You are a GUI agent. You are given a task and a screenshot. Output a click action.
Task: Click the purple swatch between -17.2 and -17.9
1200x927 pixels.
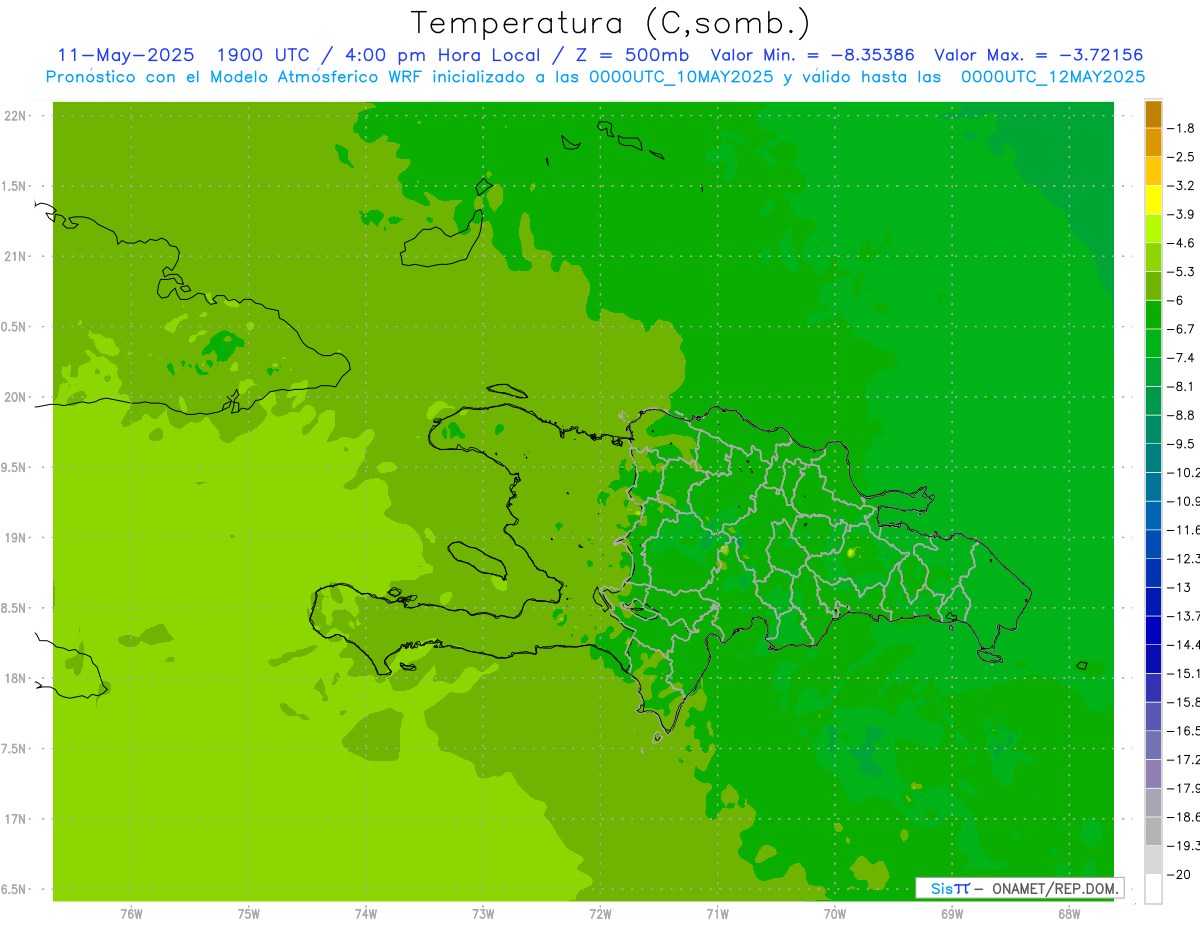1153,774
